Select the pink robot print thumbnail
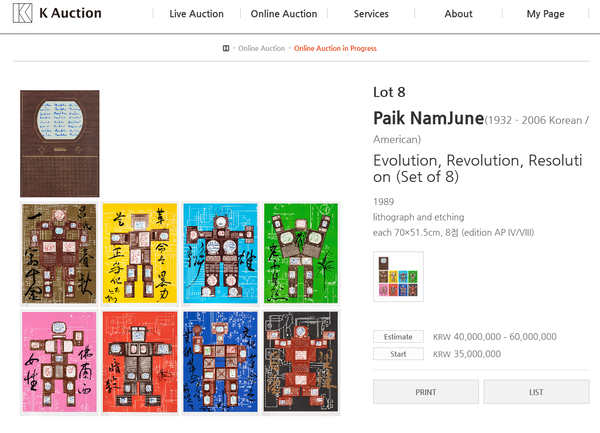This screenshot has height=433, width=600. point(59,361)
